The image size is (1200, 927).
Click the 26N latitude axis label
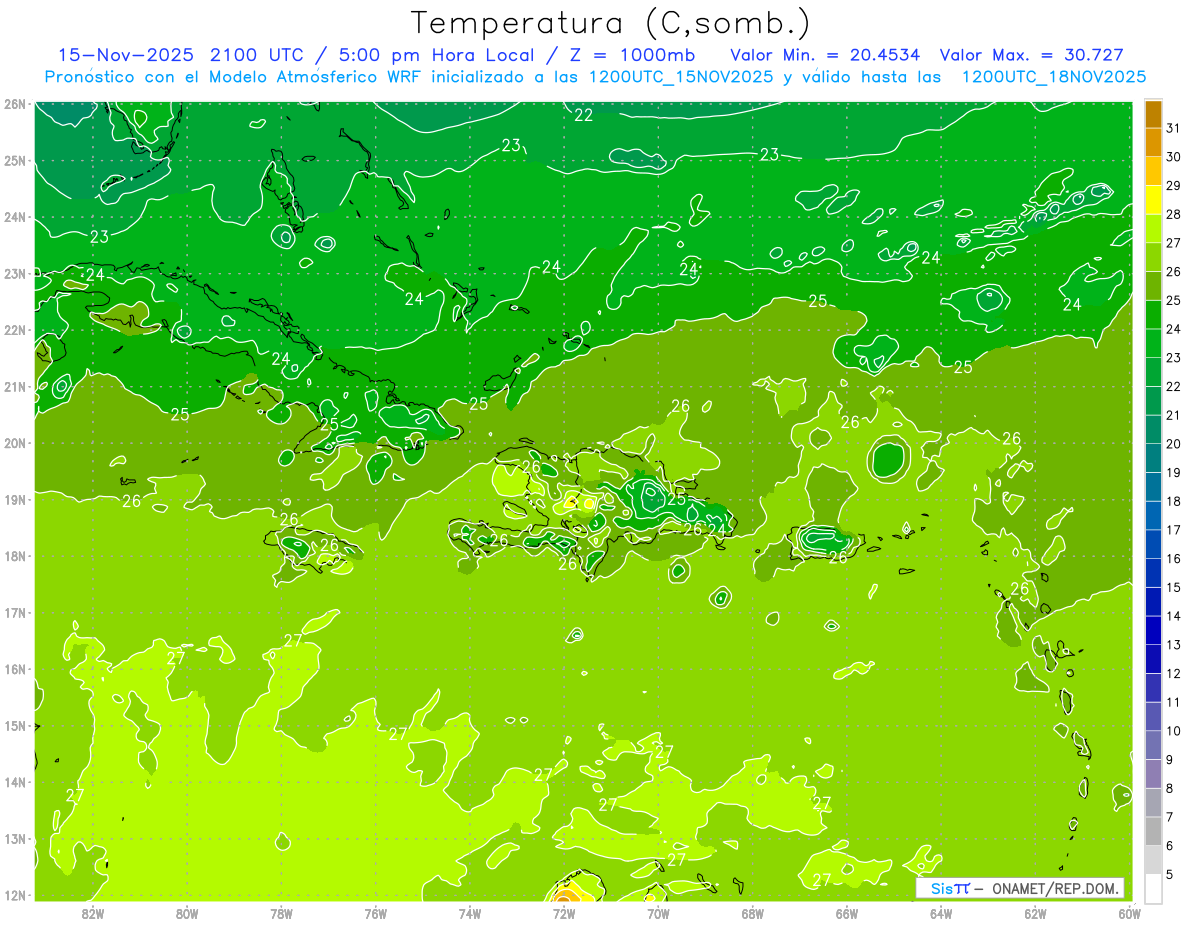(14, 103)
